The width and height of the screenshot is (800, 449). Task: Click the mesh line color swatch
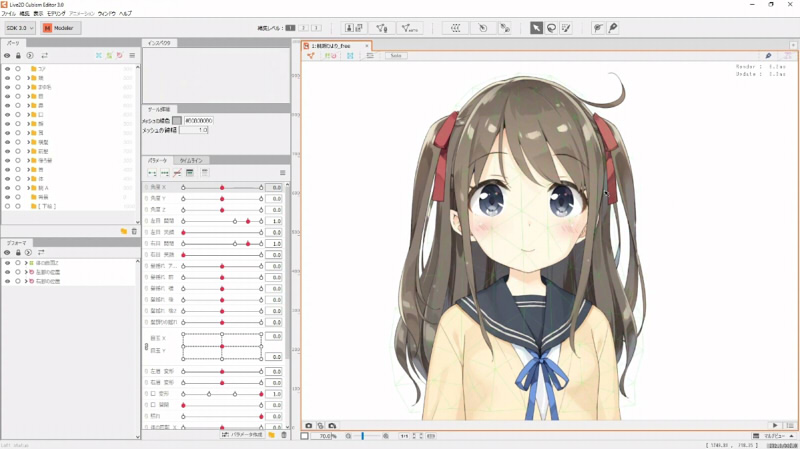coord(177,120)
